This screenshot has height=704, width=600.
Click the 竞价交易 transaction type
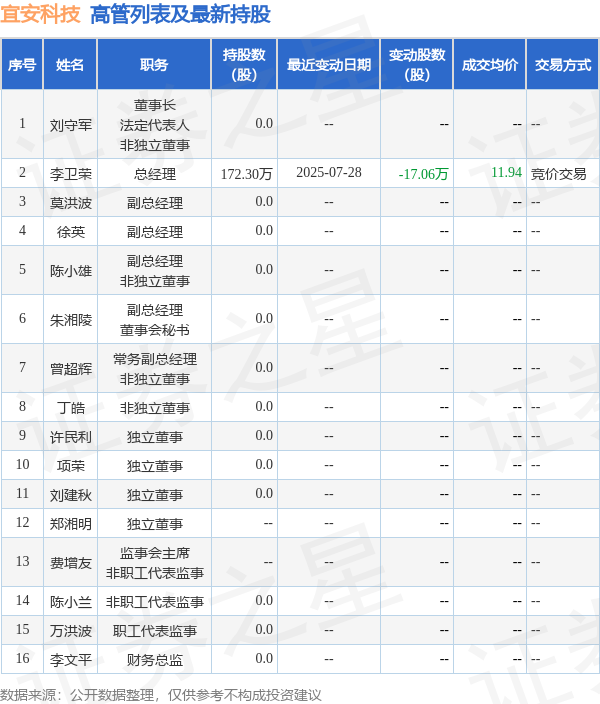click(x=559, y=174)
